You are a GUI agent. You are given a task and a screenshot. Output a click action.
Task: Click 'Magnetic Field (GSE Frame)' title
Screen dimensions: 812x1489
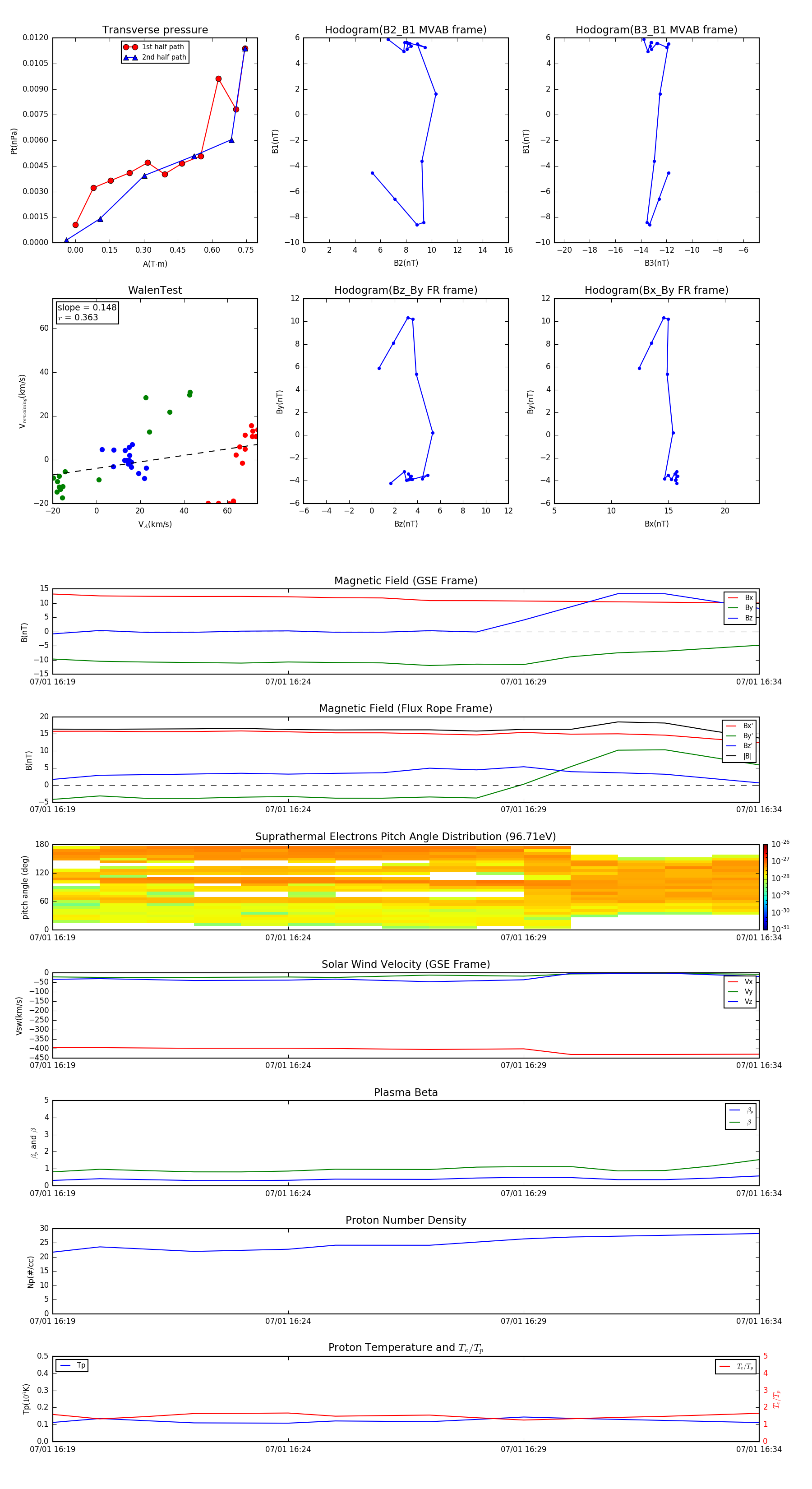[x=406, y=581]
